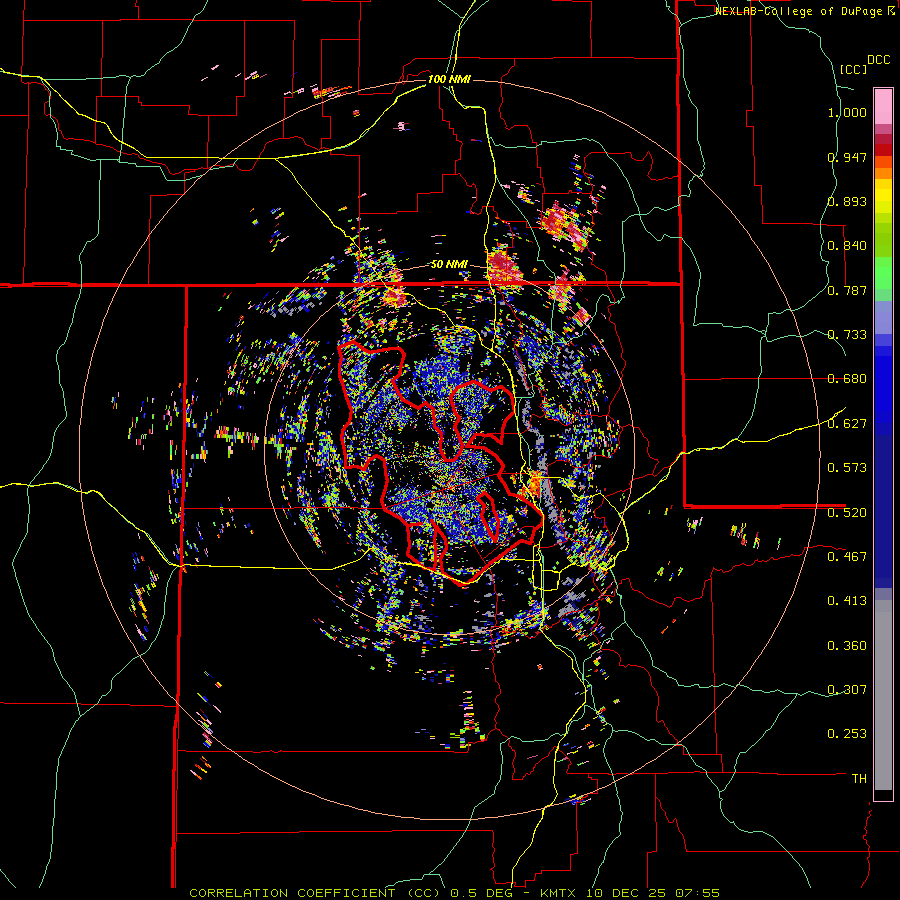Select the 0.947 scale value

(x=847, y=157)
